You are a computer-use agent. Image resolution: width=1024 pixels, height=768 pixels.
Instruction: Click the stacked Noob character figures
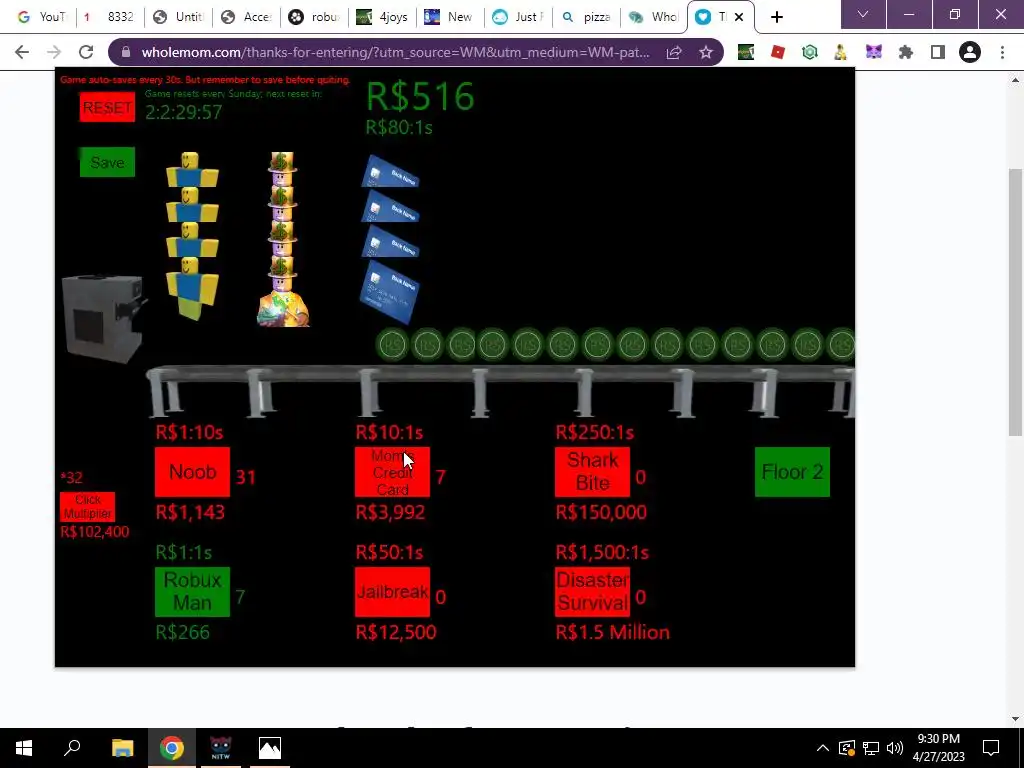coord(192,236)
